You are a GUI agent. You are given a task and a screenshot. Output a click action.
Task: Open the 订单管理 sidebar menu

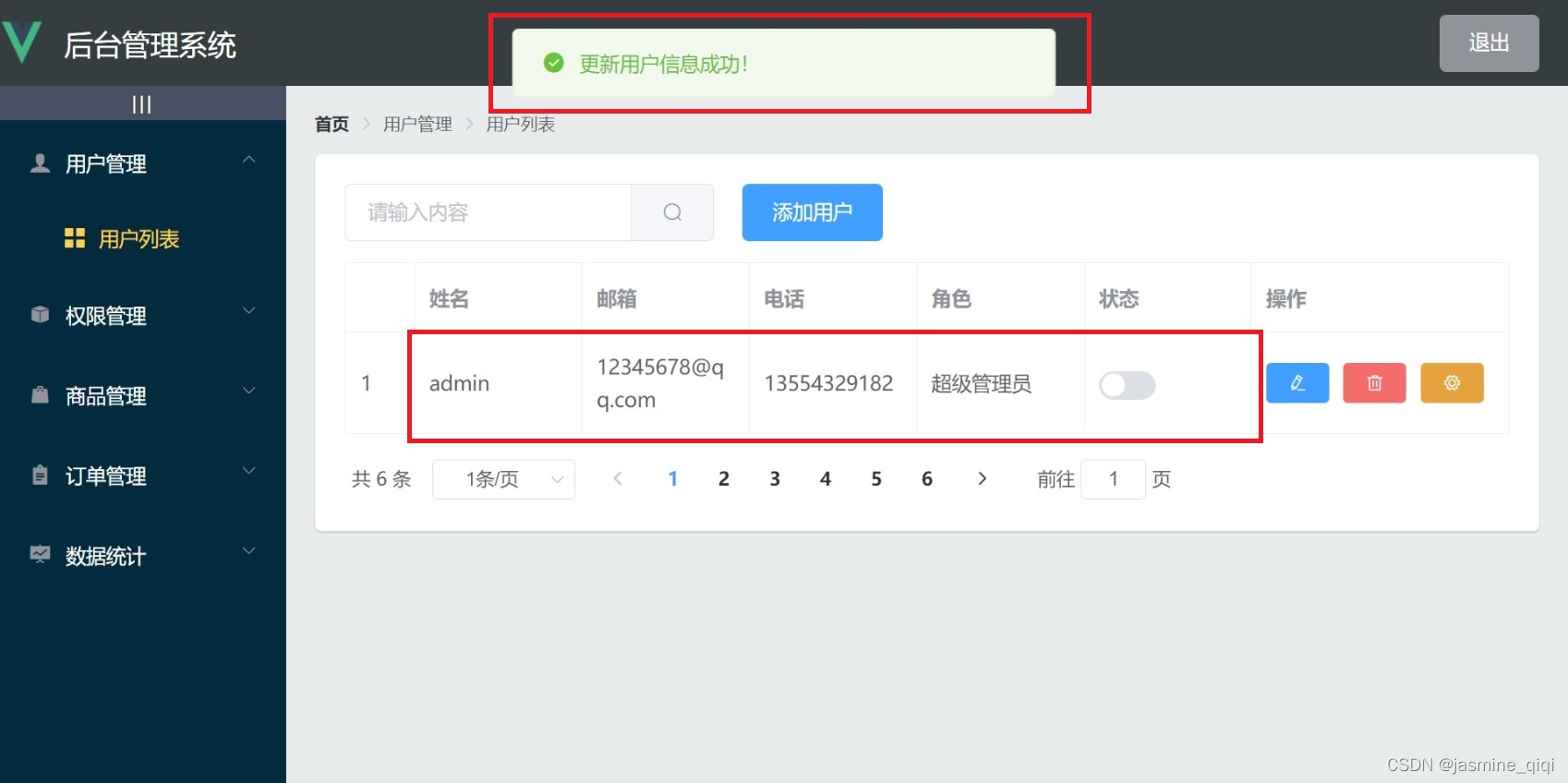click(x=143, y=476)
